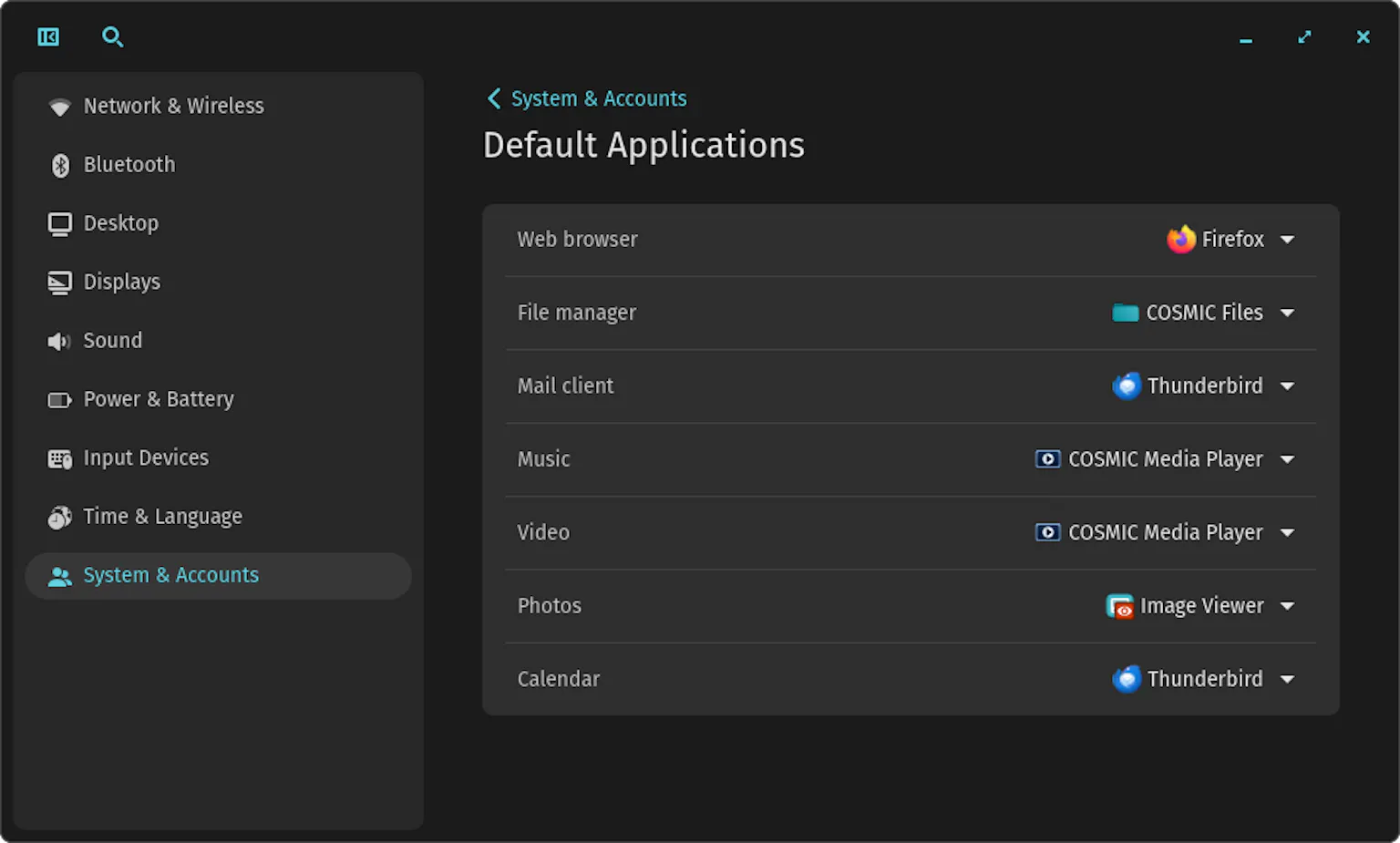Click the Firefox icon next to Web browser
Screen dimensions: 1400x843
1181,239
